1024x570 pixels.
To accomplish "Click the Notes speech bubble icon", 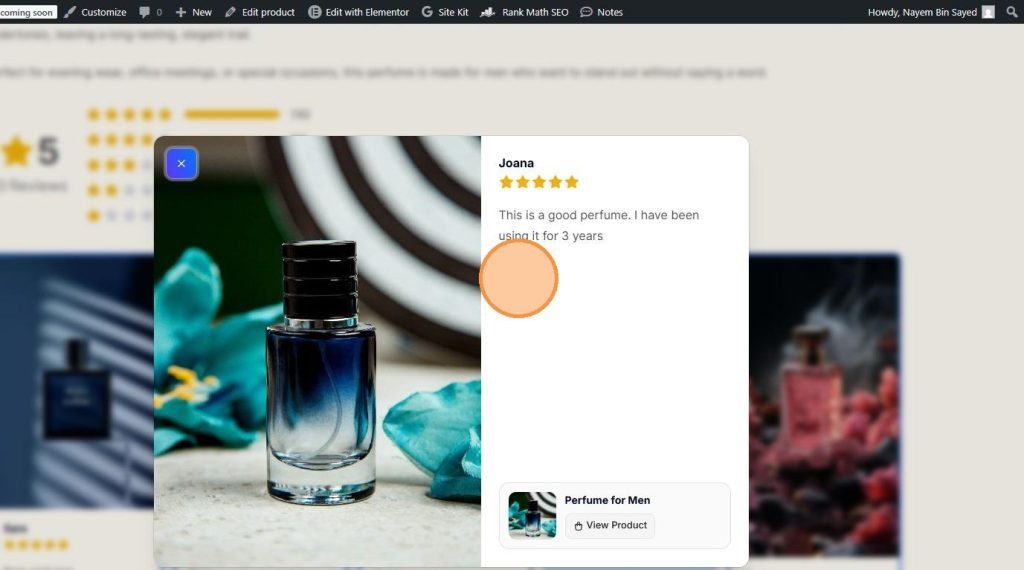I will tap(586, 12).
